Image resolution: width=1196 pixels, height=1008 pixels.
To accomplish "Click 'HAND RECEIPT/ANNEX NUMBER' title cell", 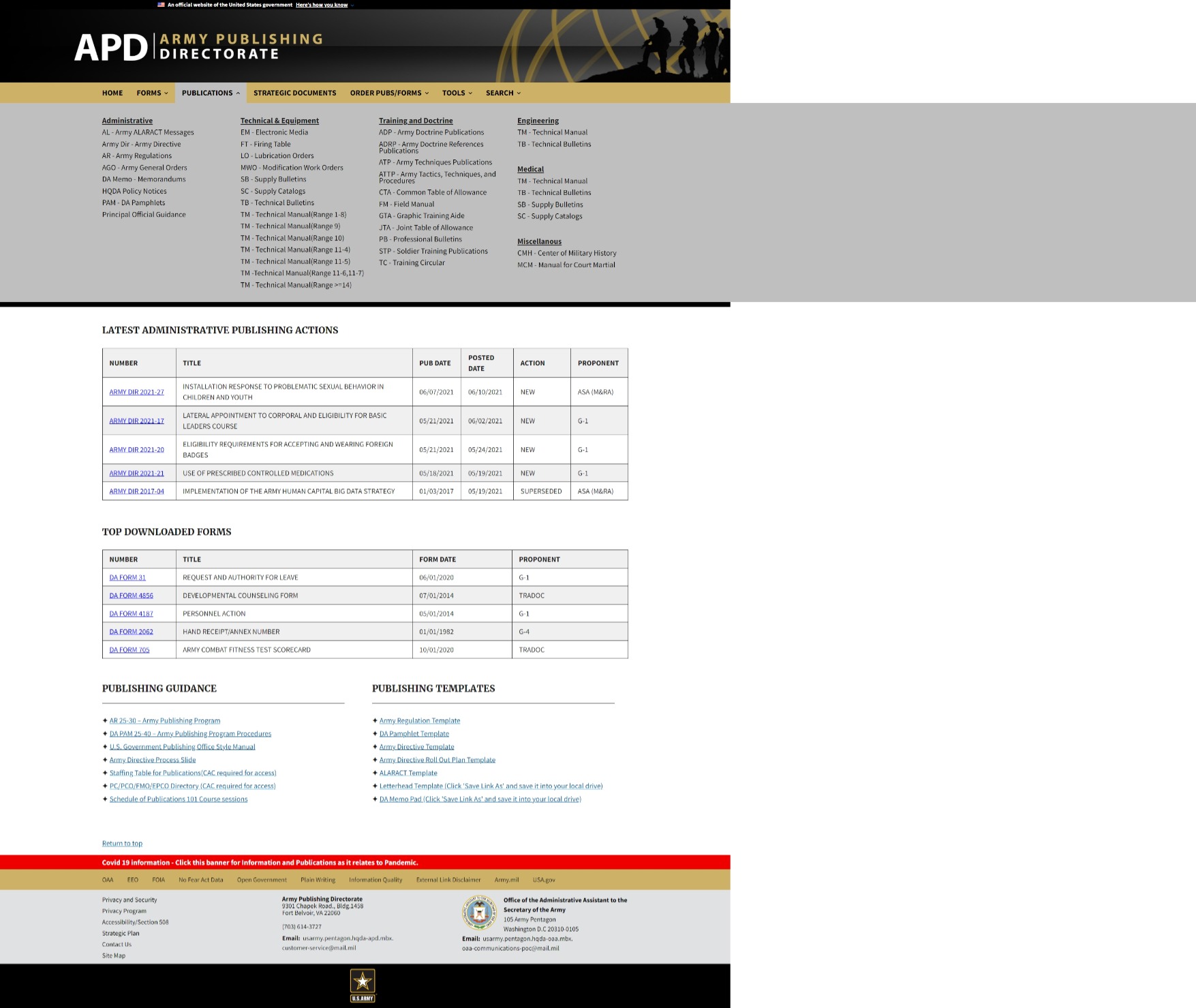I will [294, 632].
